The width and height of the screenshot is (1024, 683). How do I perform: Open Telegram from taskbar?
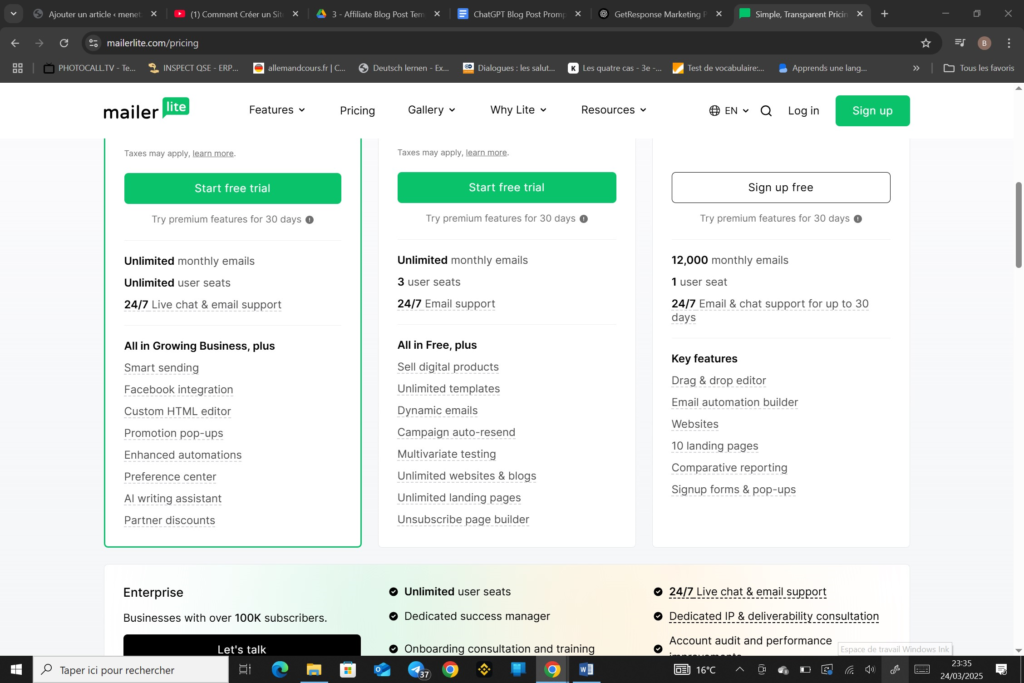pos(417,669)
